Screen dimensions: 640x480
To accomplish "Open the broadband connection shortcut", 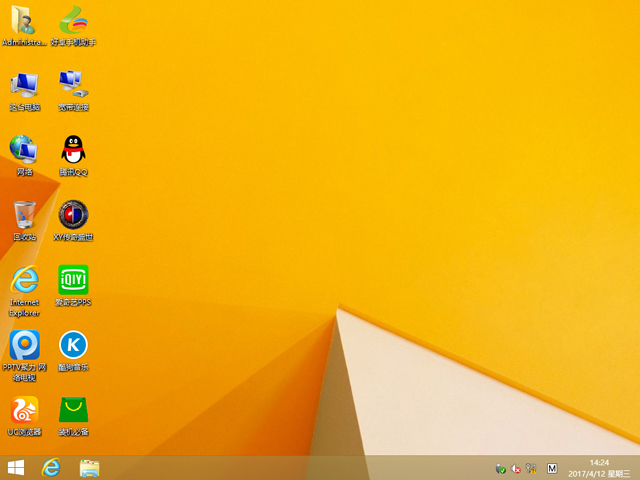I will tap(73, 85).
